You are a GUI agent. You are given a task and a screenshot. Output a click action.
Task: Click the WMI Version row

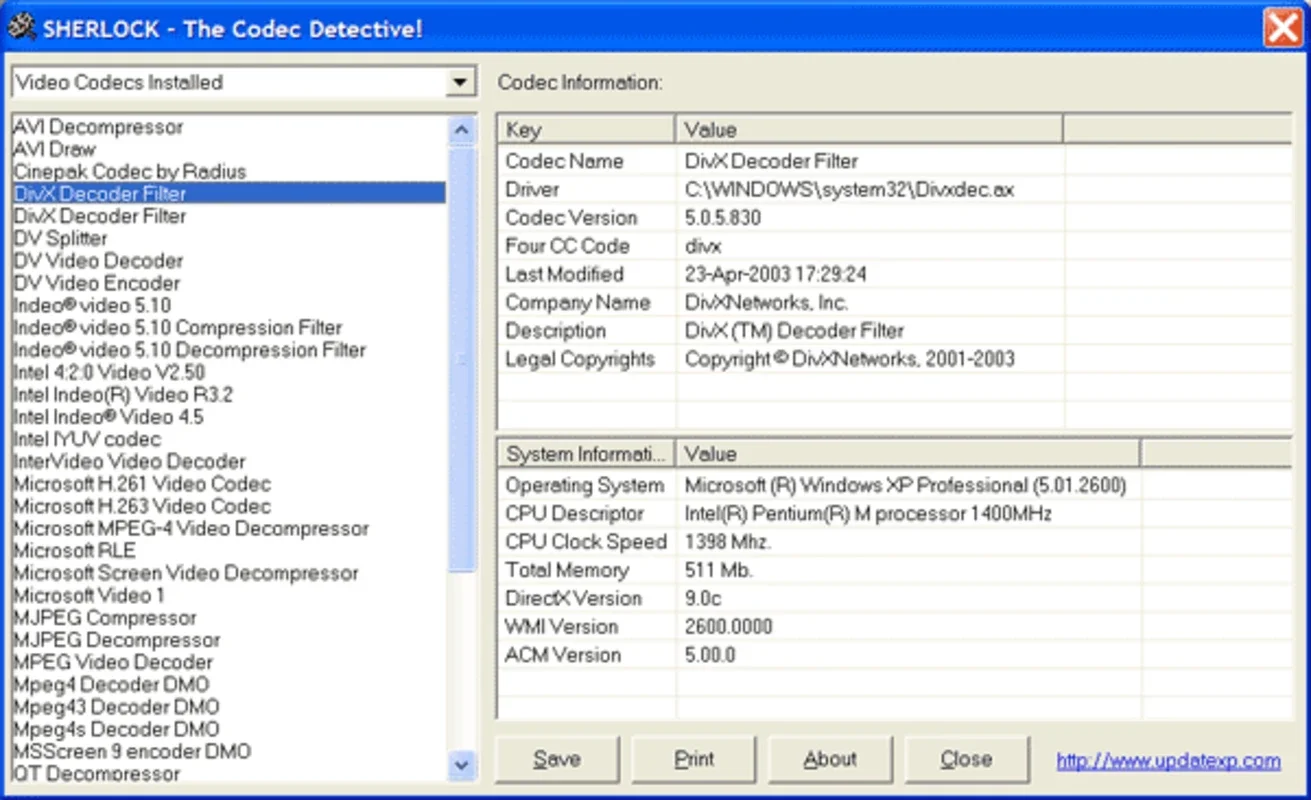(895, 627)
